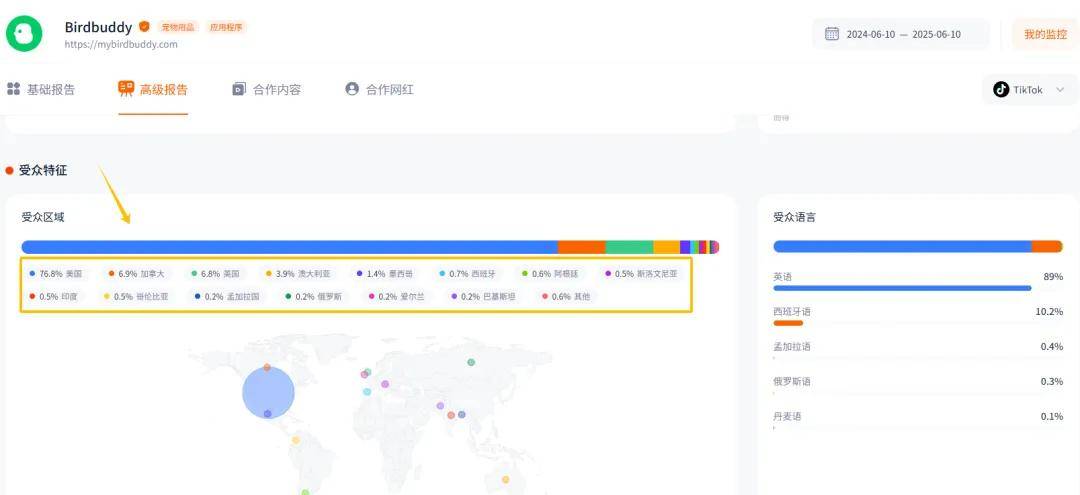Viewport: 1080px width, 495px height.
Task: Click the 受众特征 section heading
Action: coord(43,170)
